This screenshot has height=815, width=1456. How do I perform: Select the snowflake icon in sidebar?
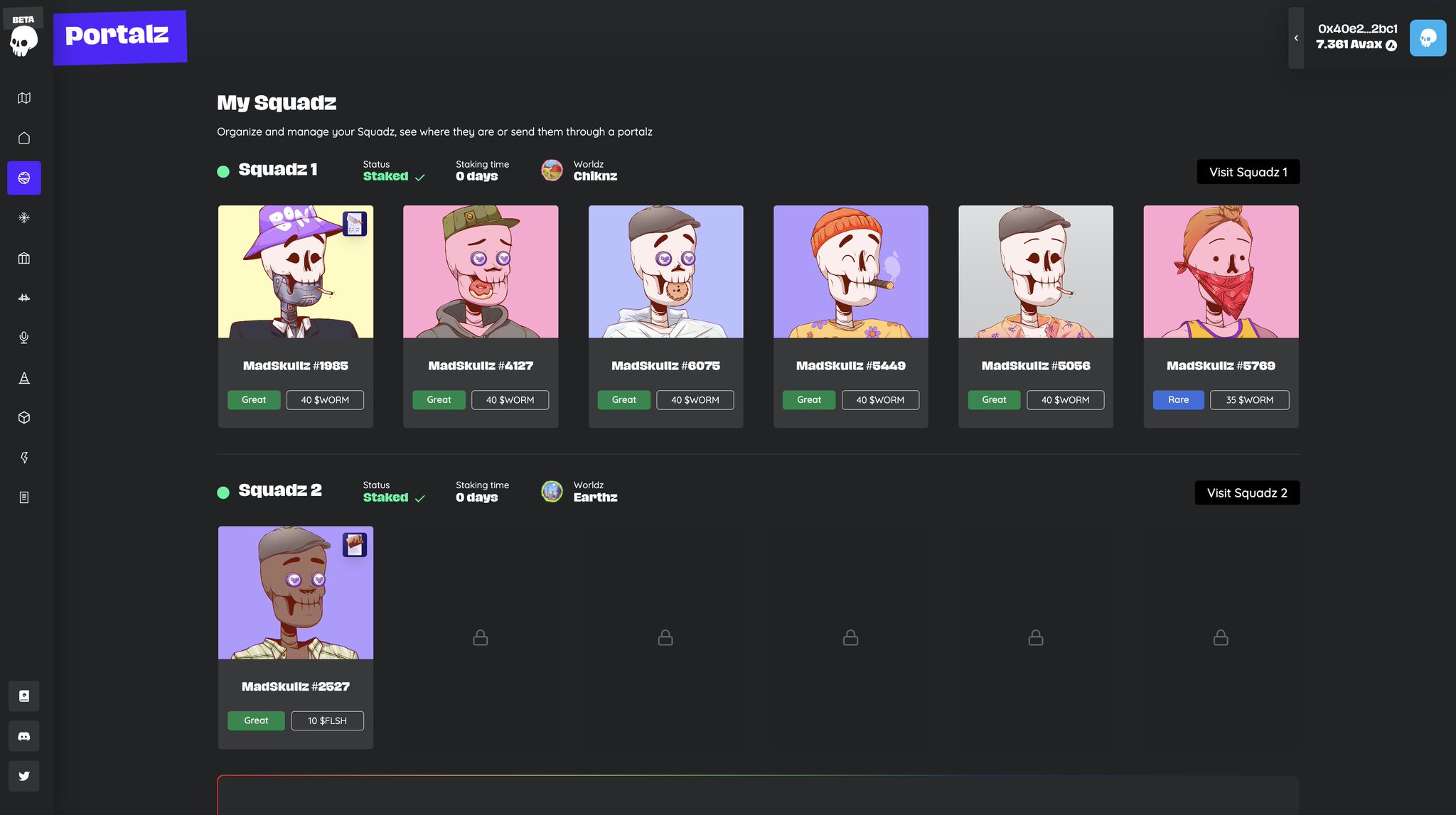(x=24, y=218)
